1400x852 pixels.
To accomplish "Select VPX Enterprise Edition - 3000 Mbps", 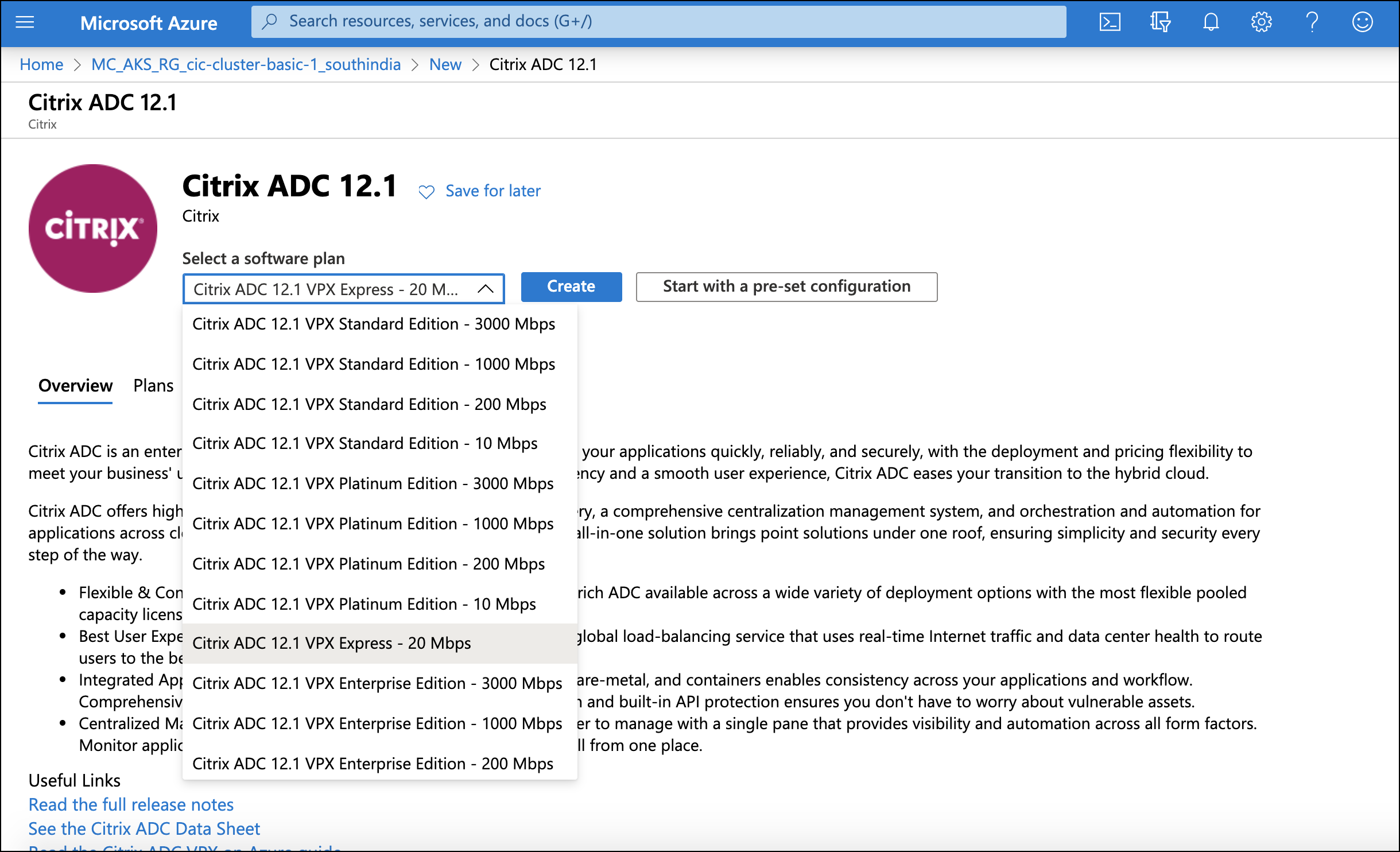I will tap(379, 683).
